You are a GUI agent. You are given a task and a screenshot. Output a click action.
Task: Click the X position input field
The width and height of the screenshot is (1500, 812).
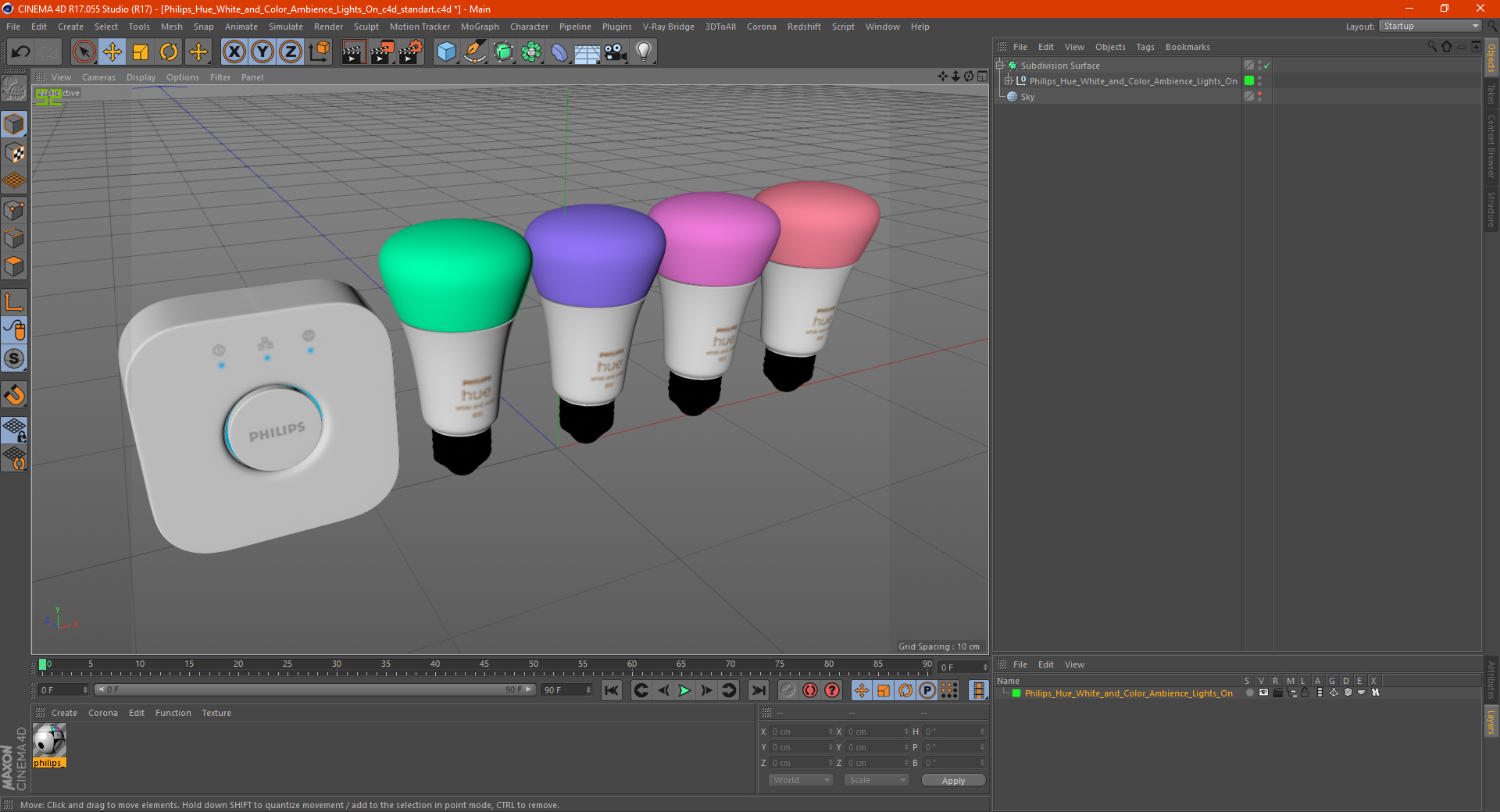[802, 732]
